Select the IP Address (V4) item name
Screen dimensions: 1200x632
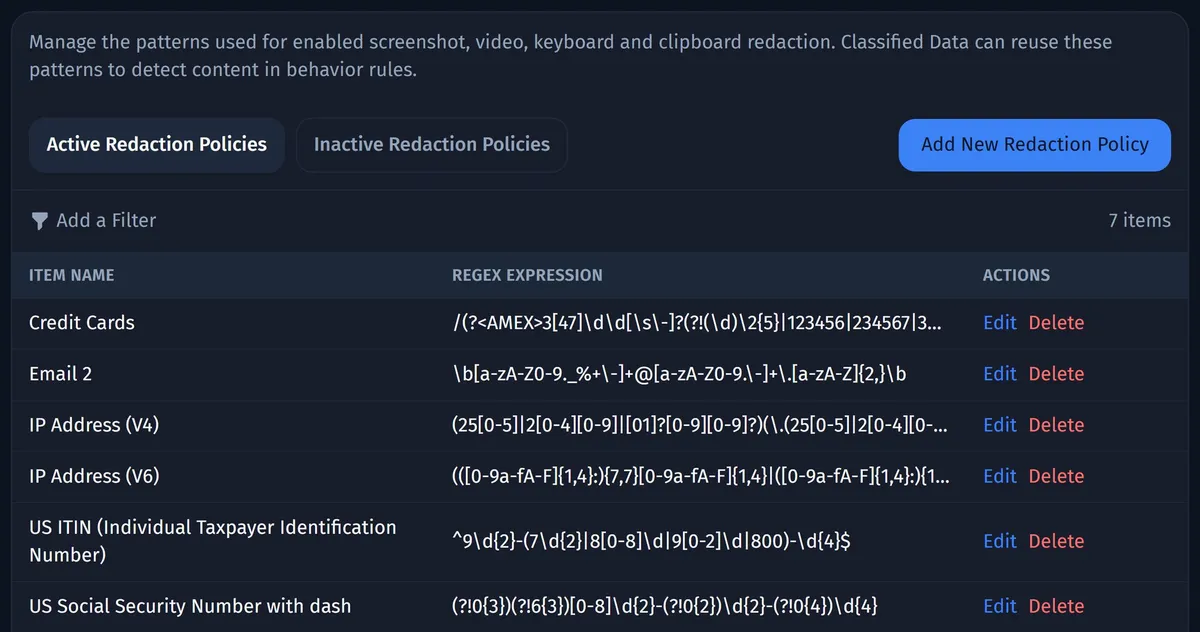click(x=94, y=425)
